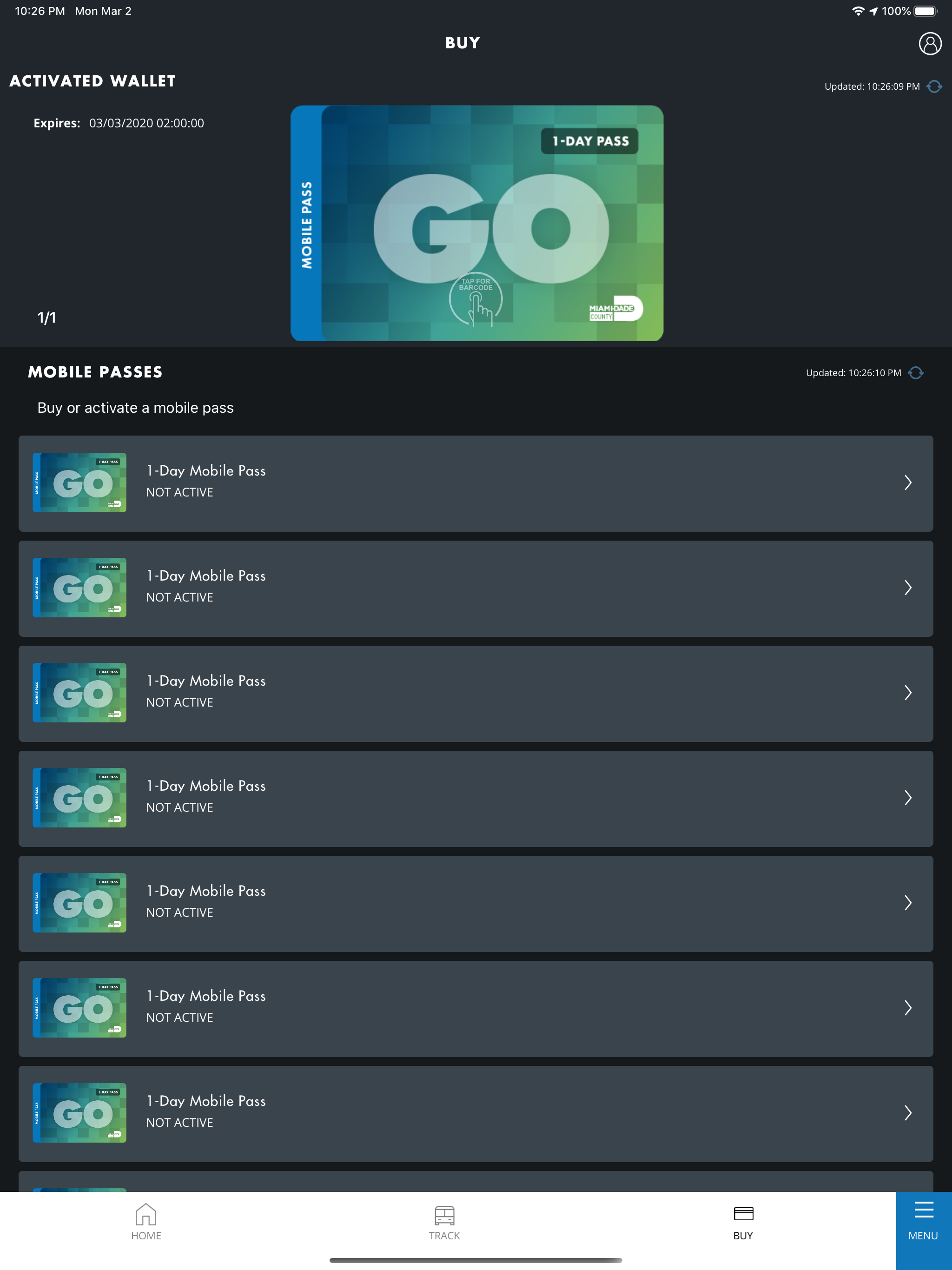Open the user profile icon

tap(930, 44)
